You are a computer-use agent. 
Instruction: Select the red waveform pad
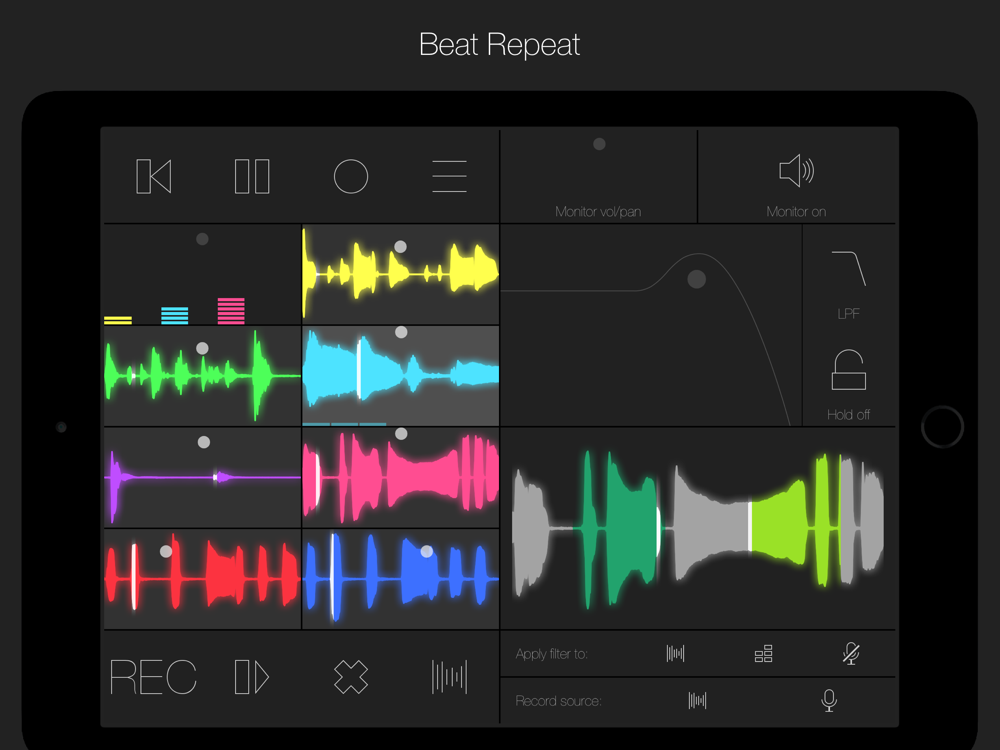[202, 579]
